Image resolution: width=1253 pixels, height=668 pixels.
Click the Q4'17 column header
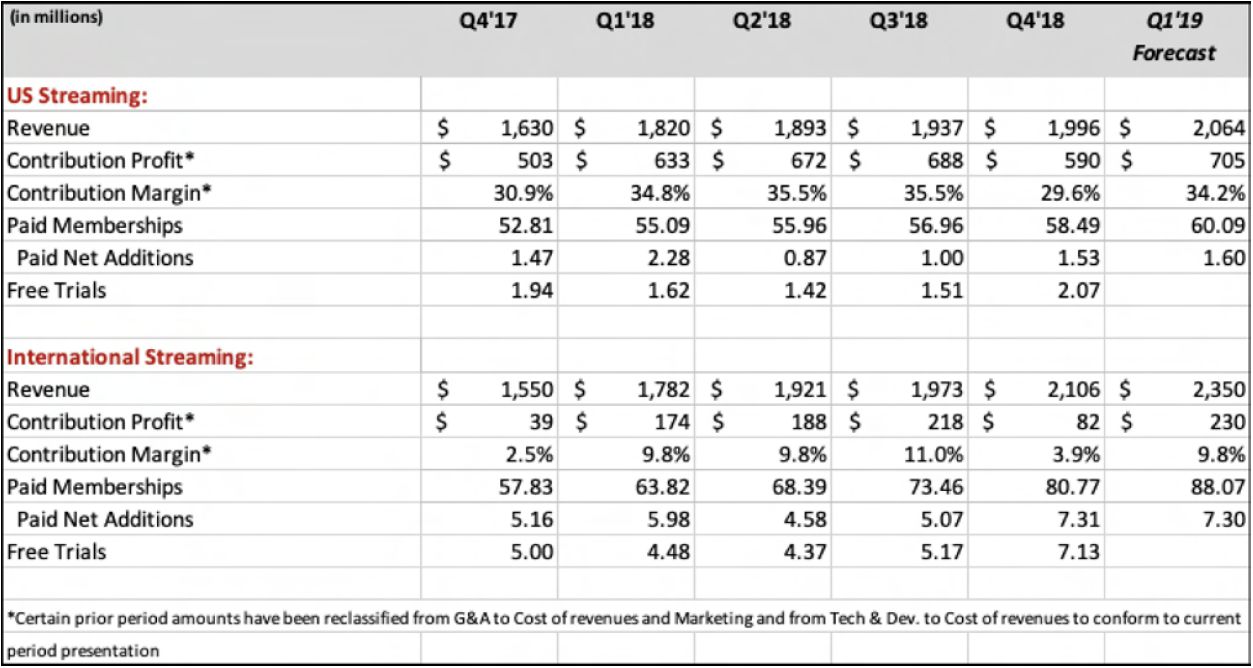(489, 24)
